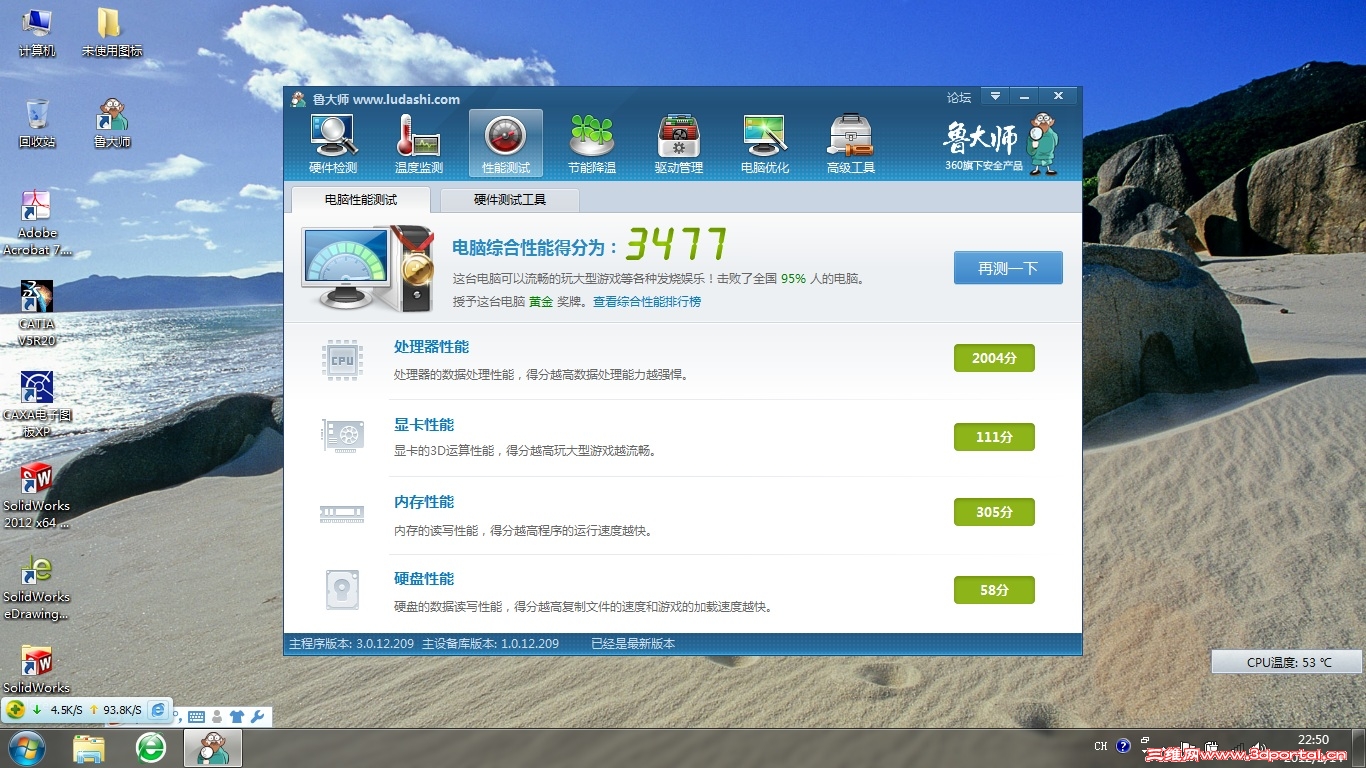The height and width of the screenshot is (768, 1366).
Task: Click the IE icon in network speed widget
Action: 158,710
